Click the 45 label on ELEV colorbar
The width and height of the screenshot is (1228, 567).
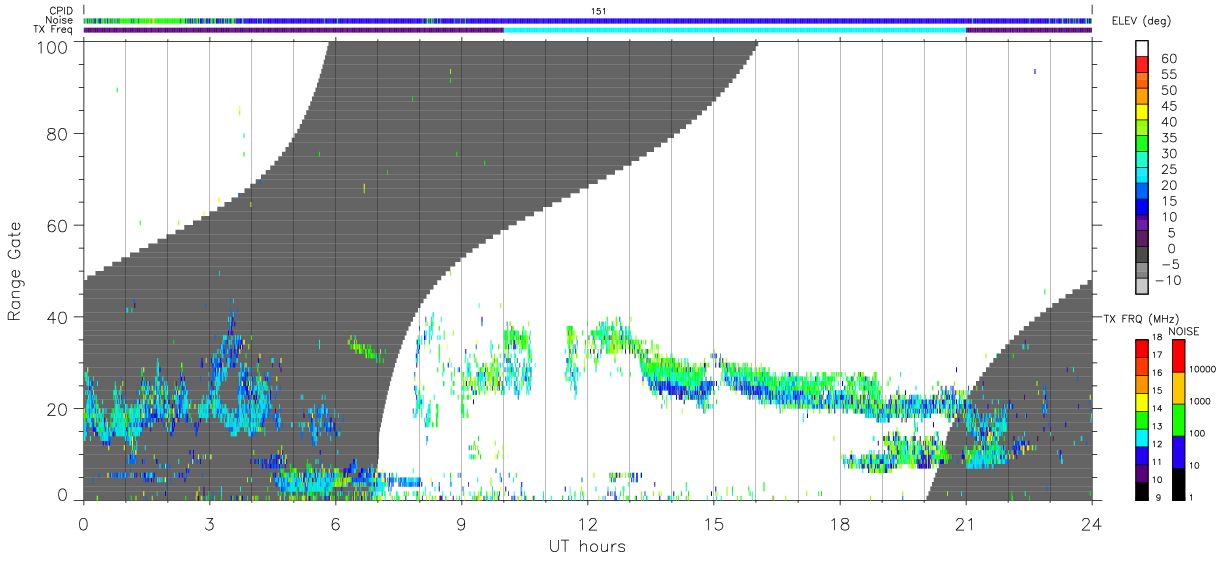coord(1168,107)
